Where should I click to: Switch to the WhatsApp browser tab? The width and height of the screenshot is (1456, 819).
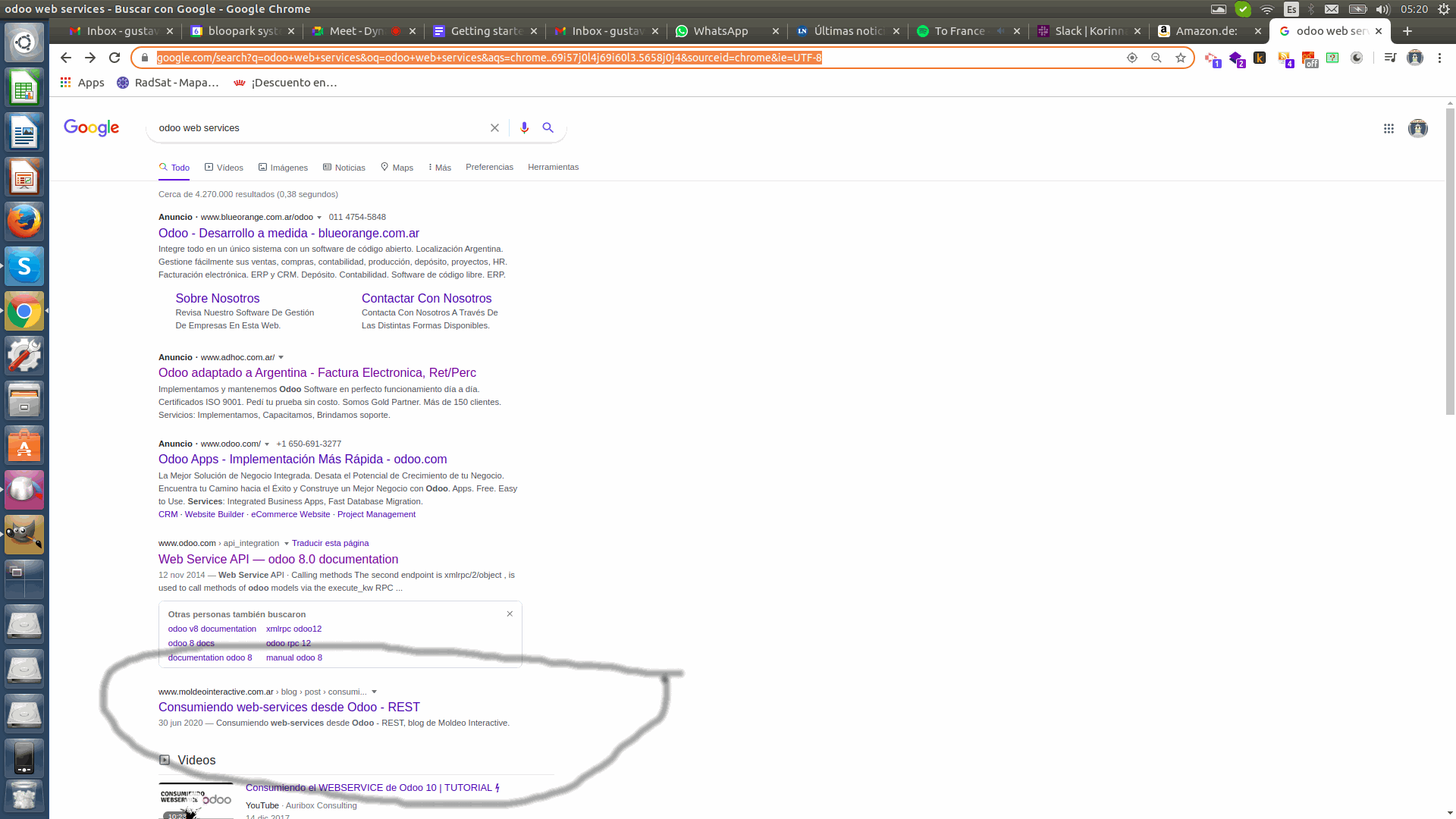pos(720,31)
